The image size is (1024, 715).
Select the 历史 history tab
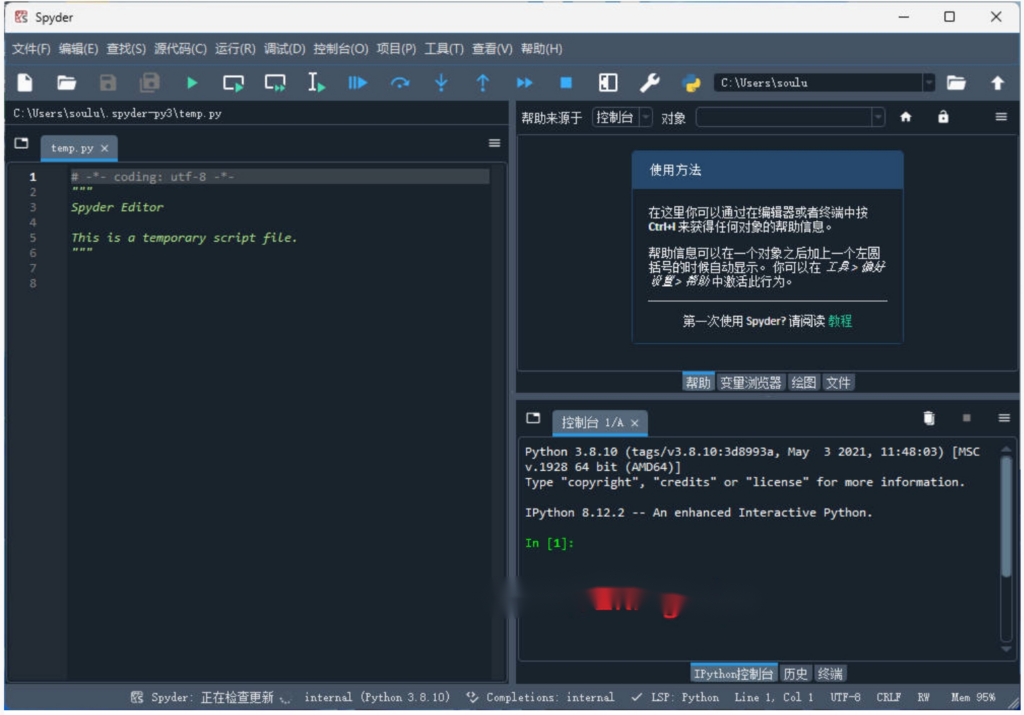pyautogui.click(x=795, y=674)
